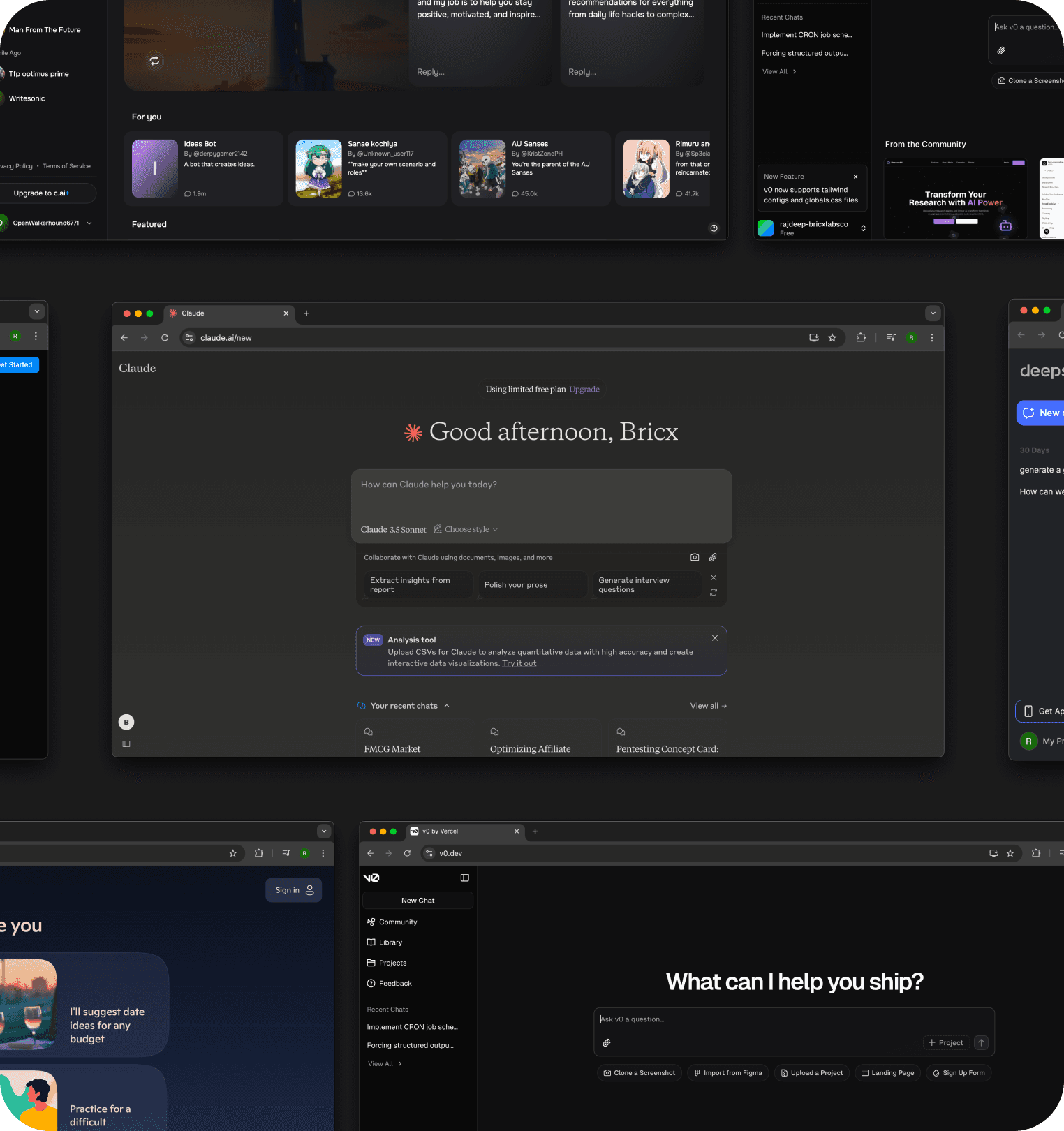Bookmark claude.ai page with star icon
This screenshot has width=1064, height=1131.
[x=832, y=338]
